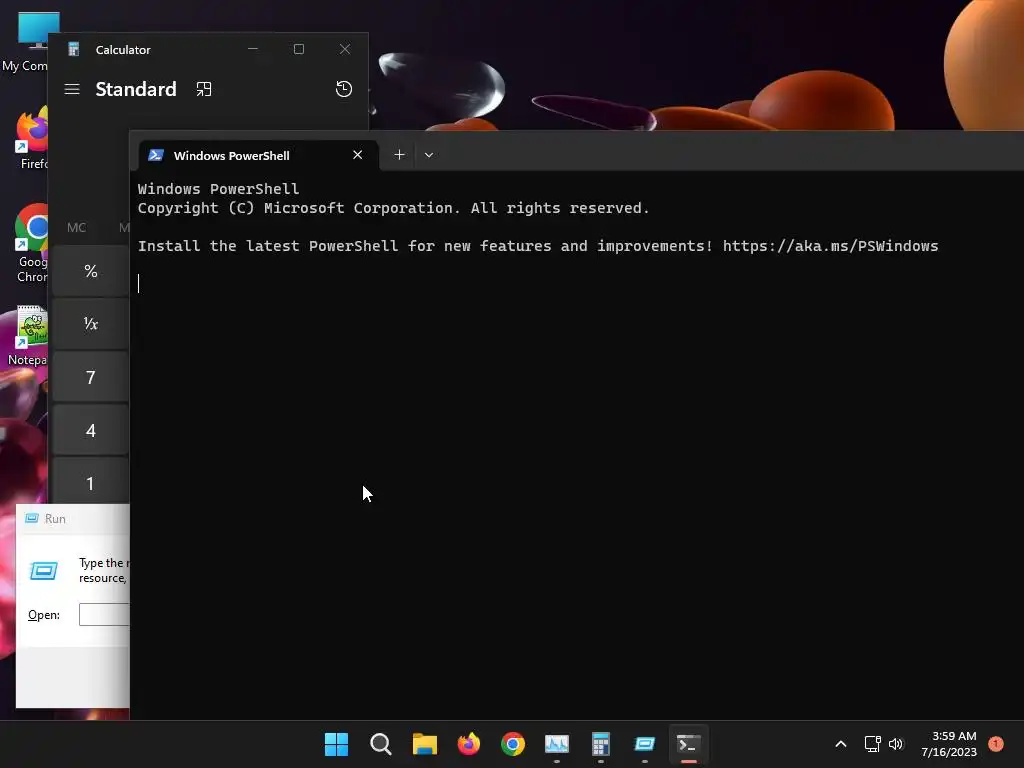Click the reciprocal 1/x key in Calculator
The width and height of the screenshot is (1024, 768).
click(x=91, y=324)
